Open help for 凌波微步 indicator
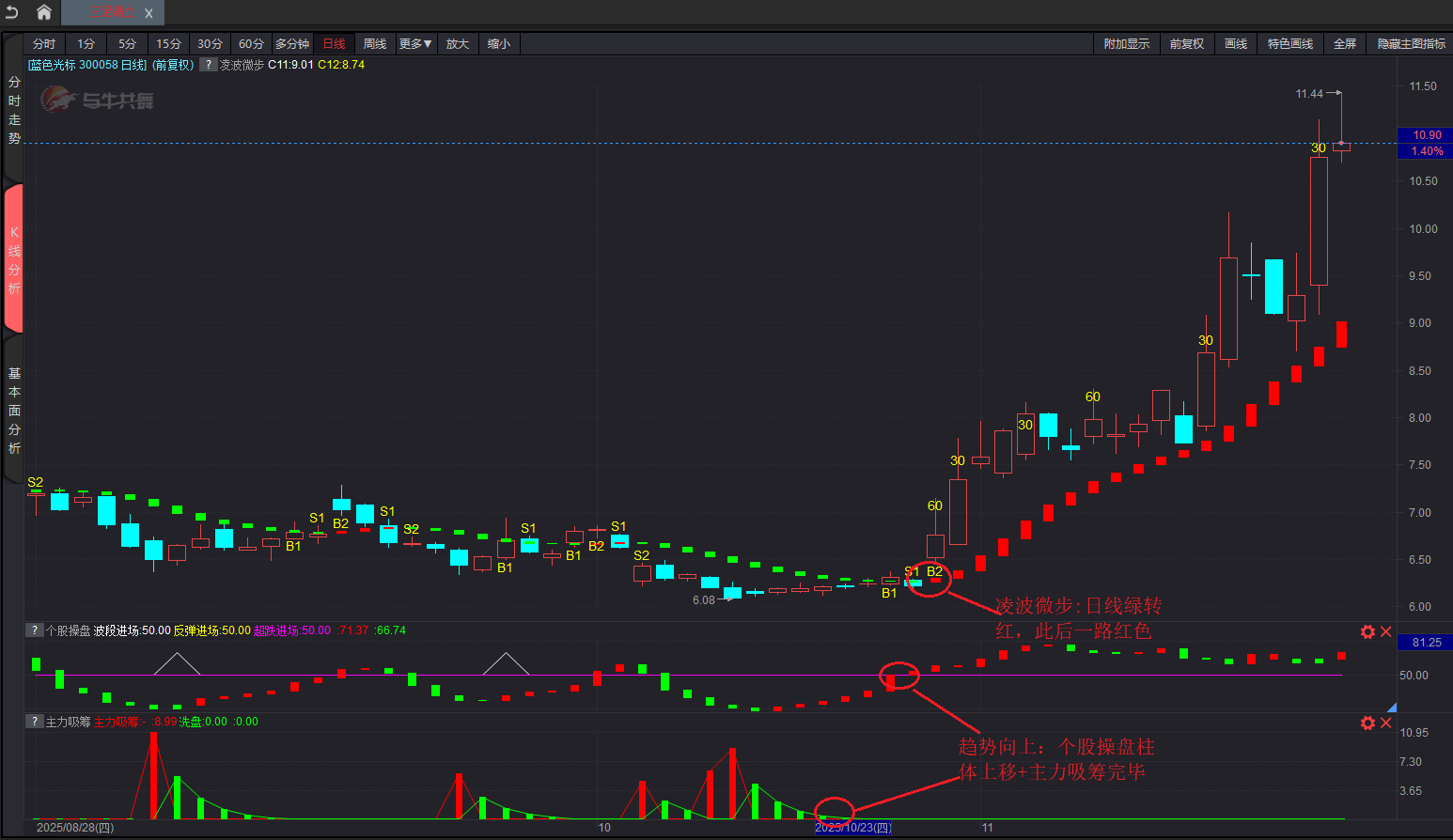The image size is (1453, 840). coord(209,65)
